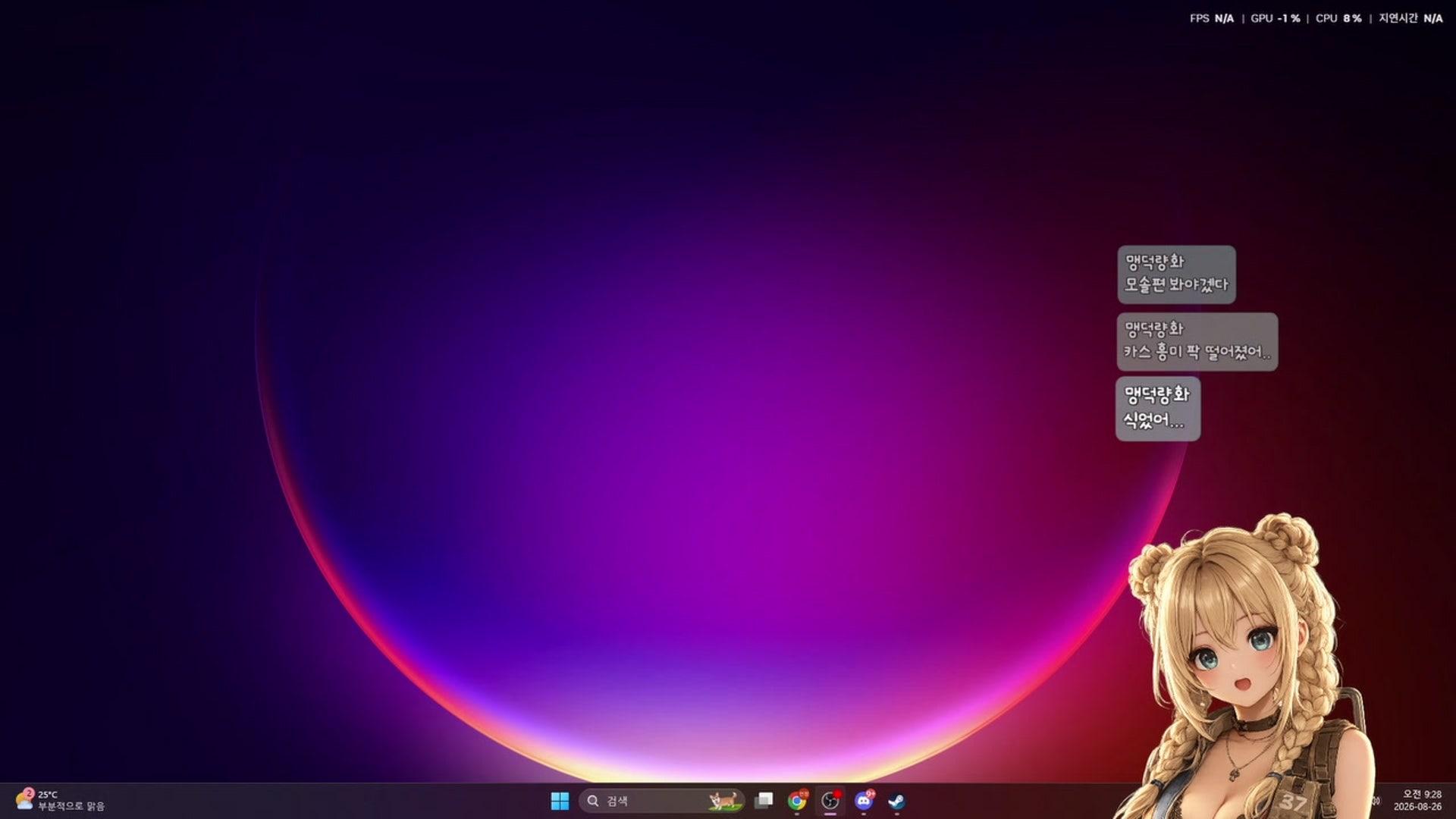Switch to OBS Studio on the taskbar
This screenshot has height=819, width=1456.
830,801
